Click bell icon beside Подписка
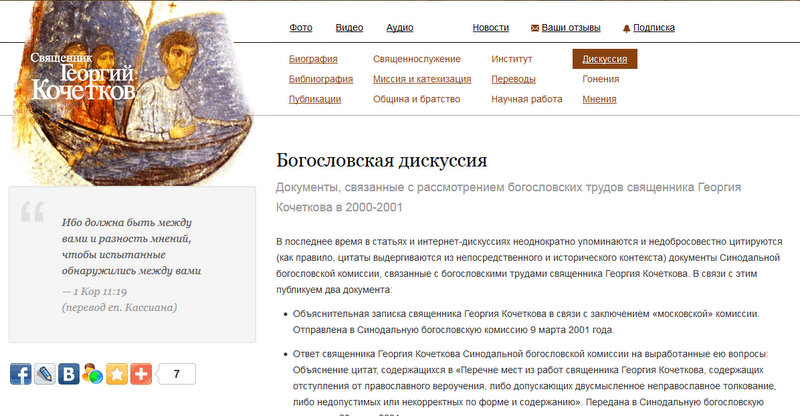 coord(627,29)
